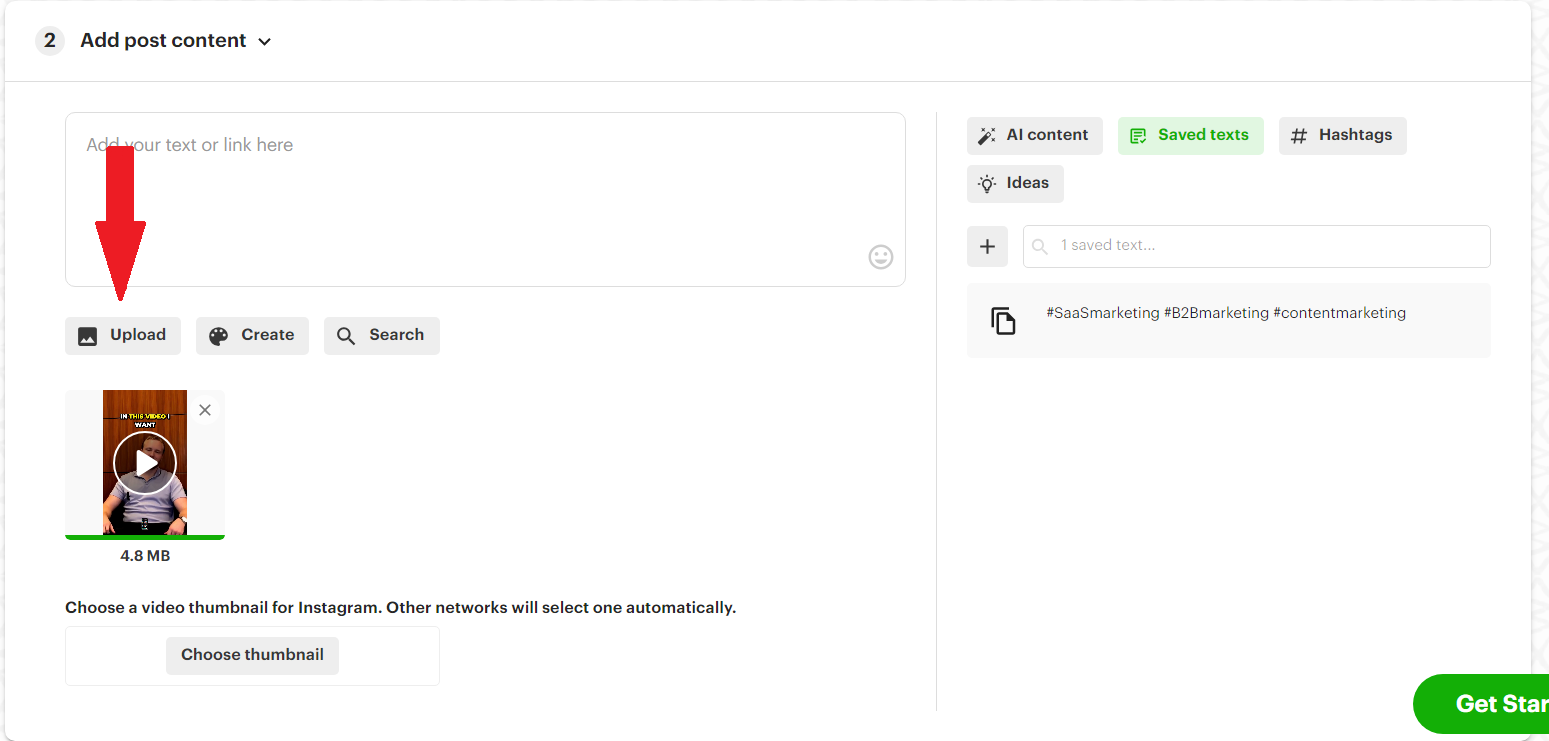Open the Ideas panel

tap(1015, 183)
